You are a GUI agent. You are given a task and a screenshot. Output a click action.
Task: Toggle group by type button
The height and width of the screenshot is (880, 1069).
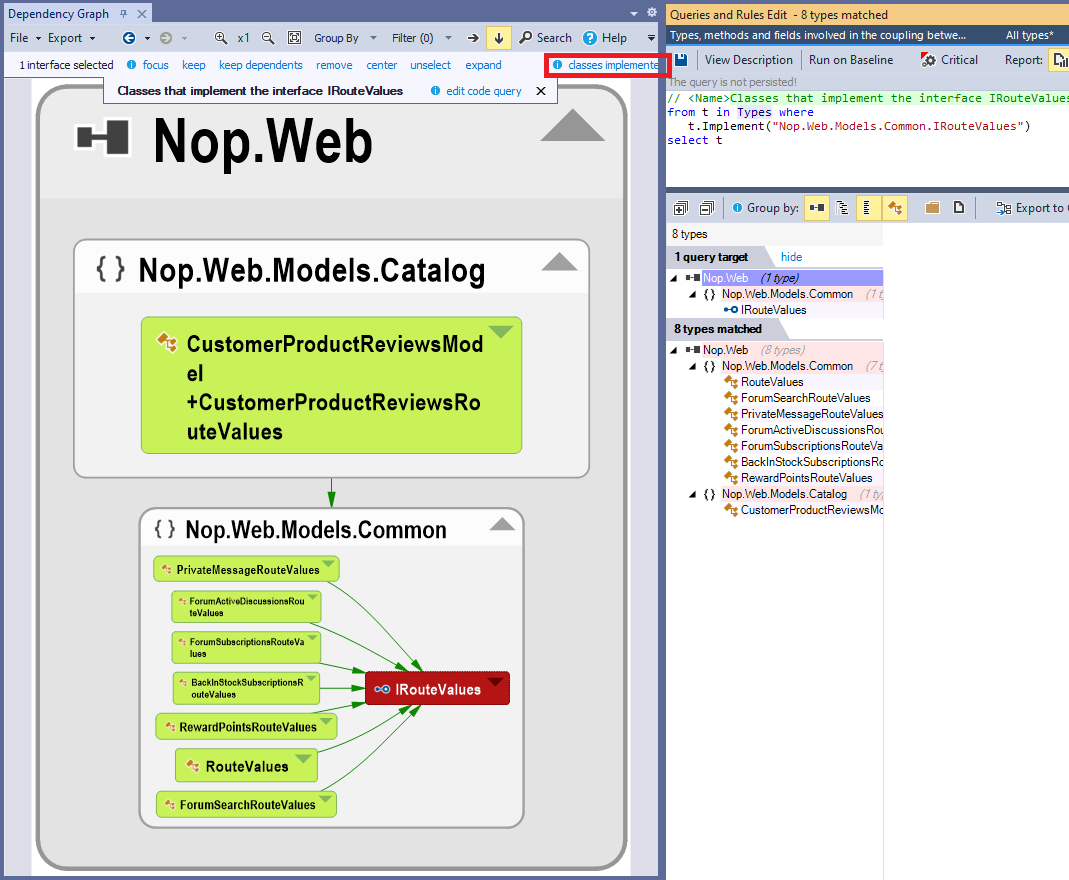click(894, 208)
